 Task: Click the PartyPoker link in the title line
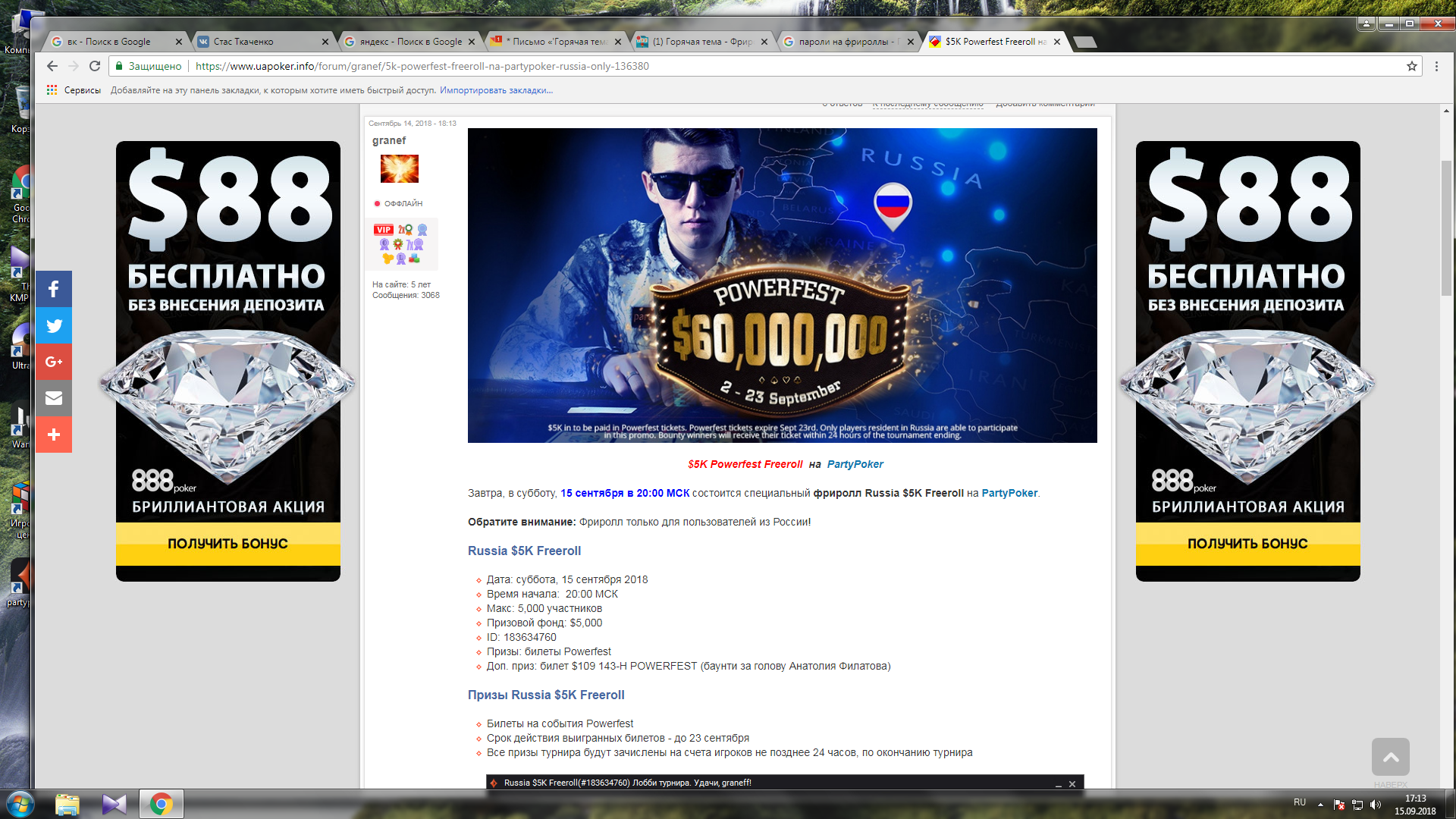855,464
